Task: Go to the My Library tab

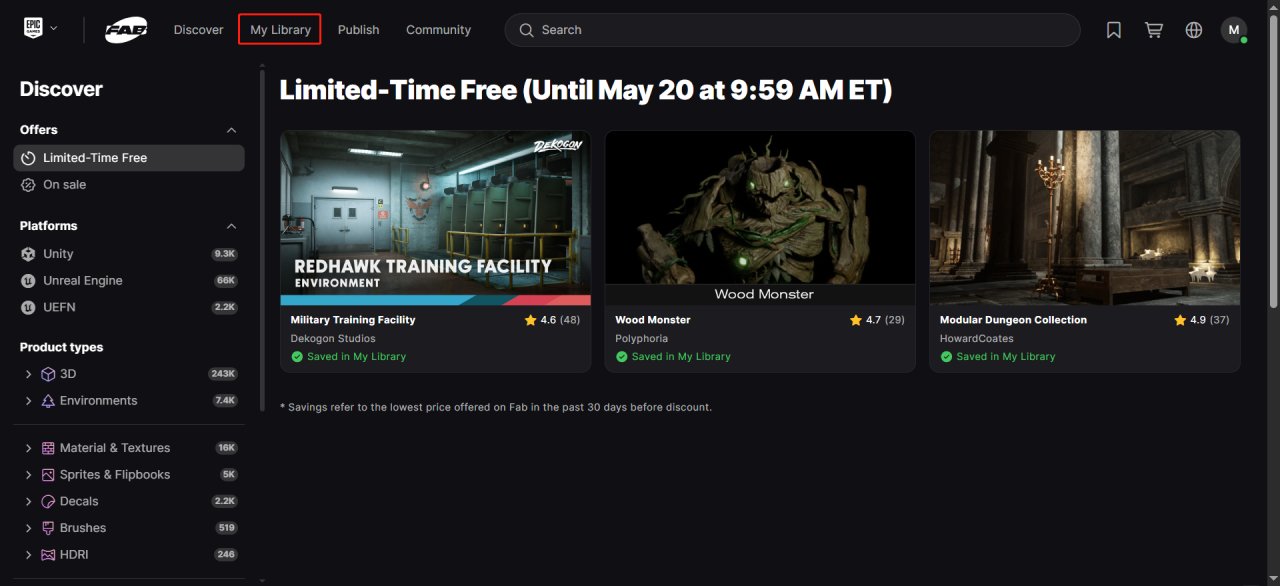Action: click(x=280, y=30)
